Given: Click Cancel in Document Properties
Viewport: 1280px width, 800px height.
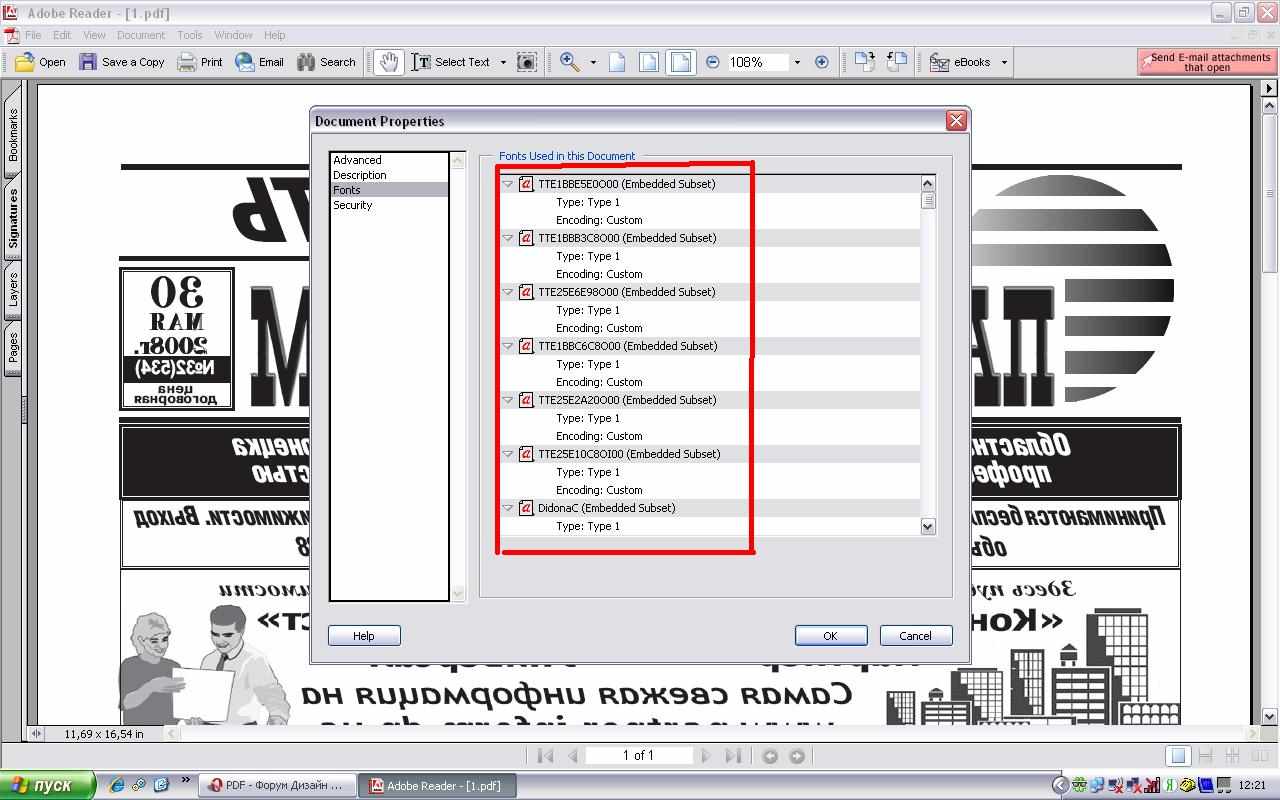Looking at the screenshot, I should pos(915,636).
